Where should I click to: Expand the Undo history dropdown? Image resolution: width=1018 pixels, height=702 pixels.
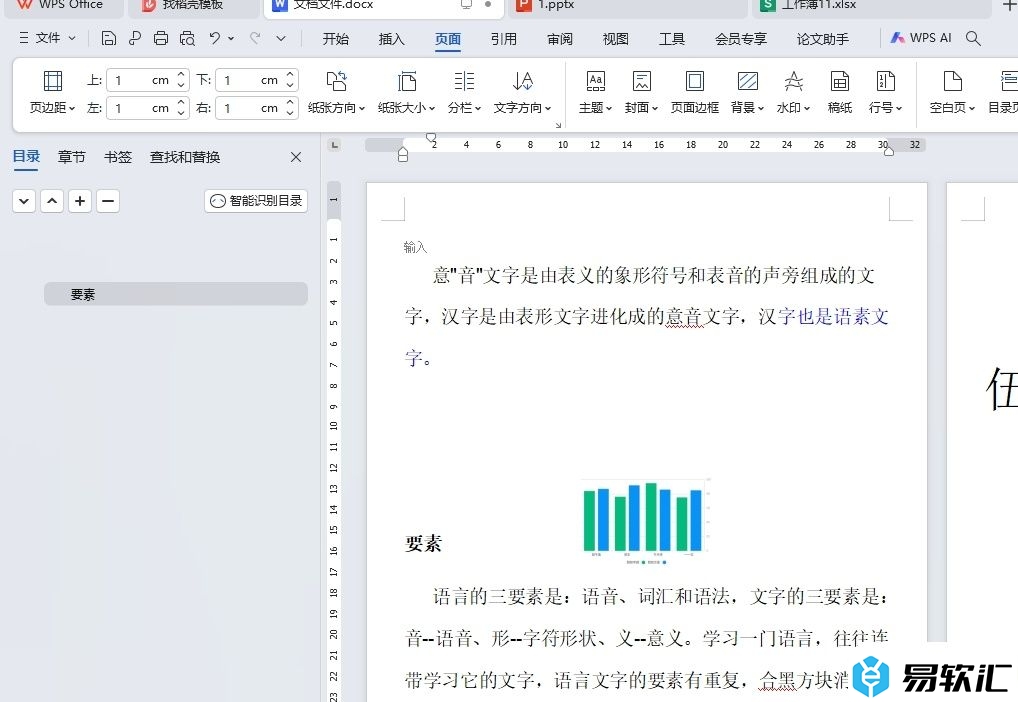[x=230, y=38]
